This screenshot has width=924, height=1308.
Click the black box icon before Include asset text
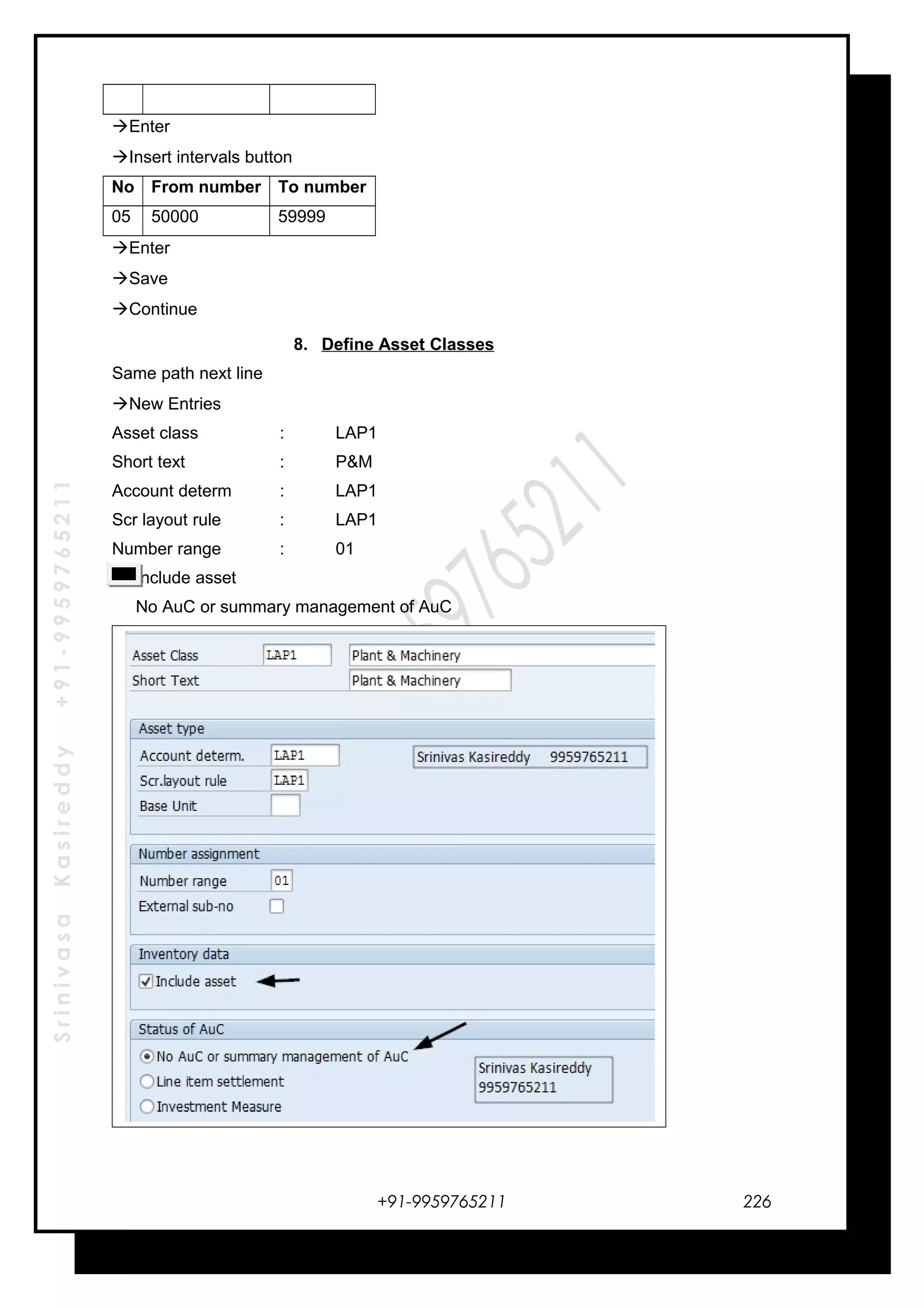click(x=124, y=574)
